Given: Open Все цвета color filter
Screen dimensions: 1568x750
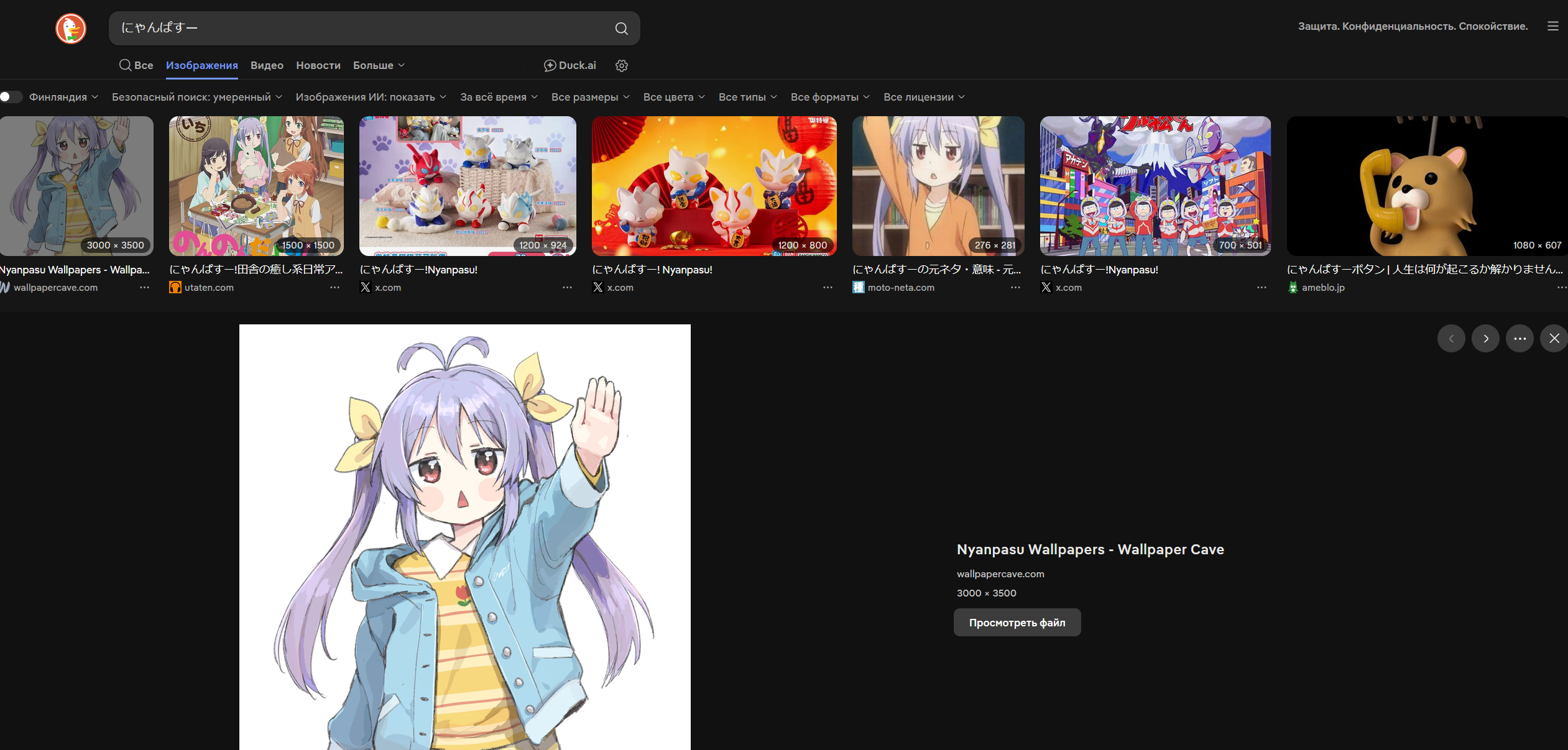Looking at the screenshot, I should 674,97.
